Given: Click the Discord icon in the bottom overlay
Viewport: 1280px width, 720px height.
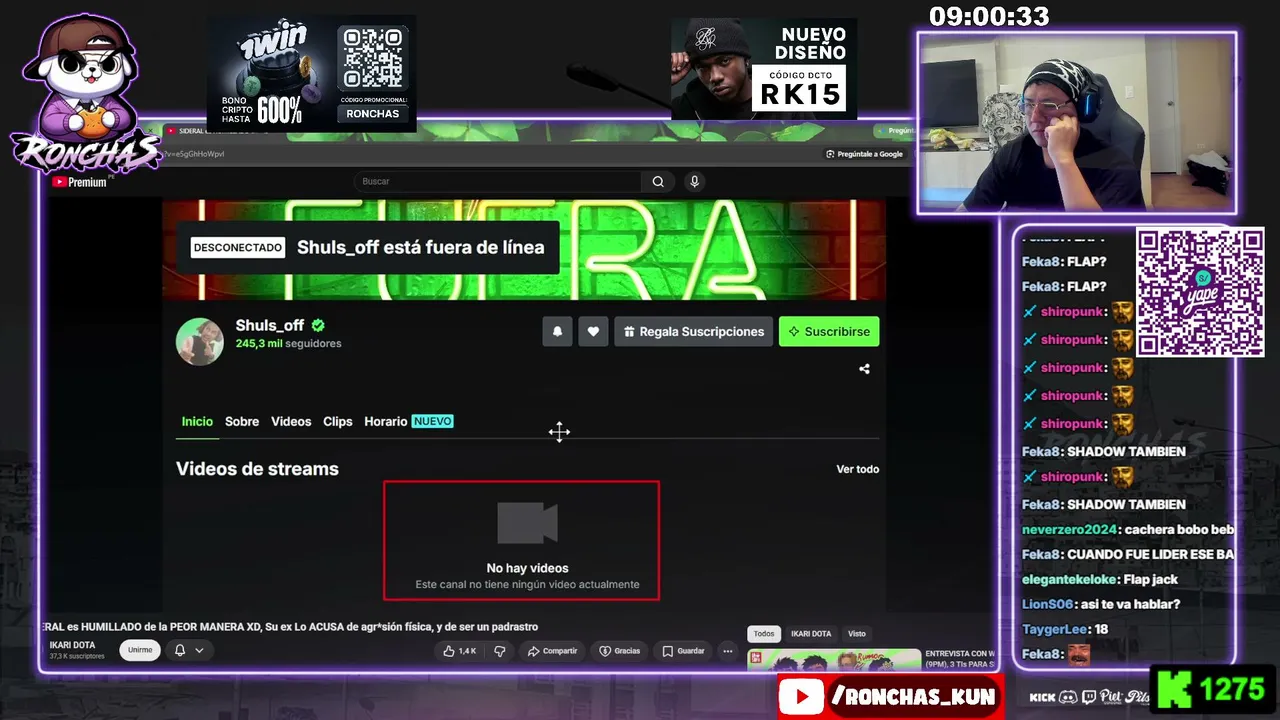Looking at the screenshot, I should (x=1069, y=697).
